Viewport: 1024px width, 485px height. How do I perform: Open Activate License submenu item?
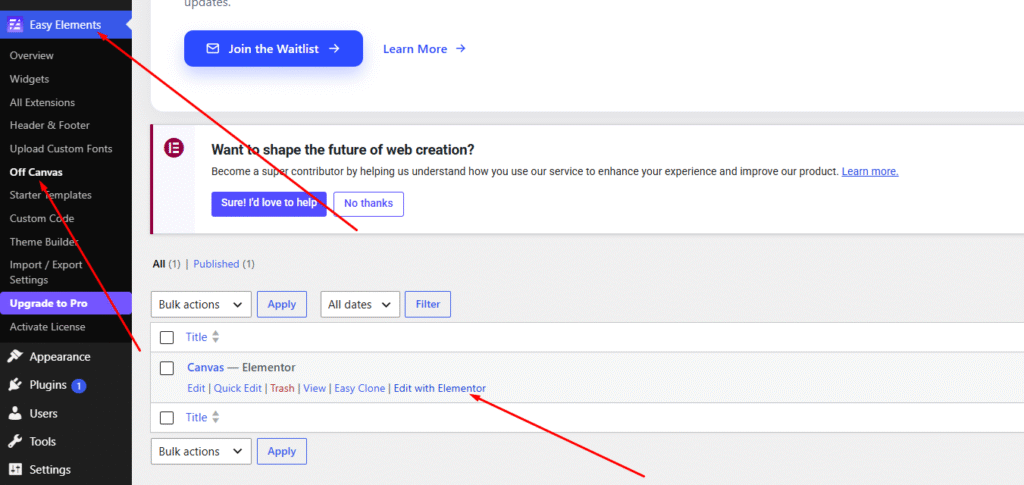[47, 327]
